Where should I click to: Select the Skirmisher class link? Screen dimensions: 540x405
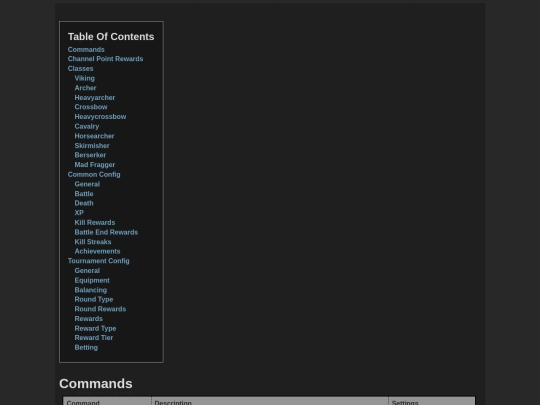92,146
